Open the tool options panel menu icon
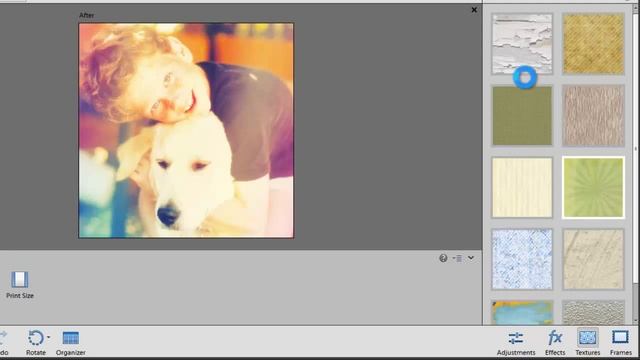This screenshot has height=360, width=640. pyautogui.click(x=458, y=258)
